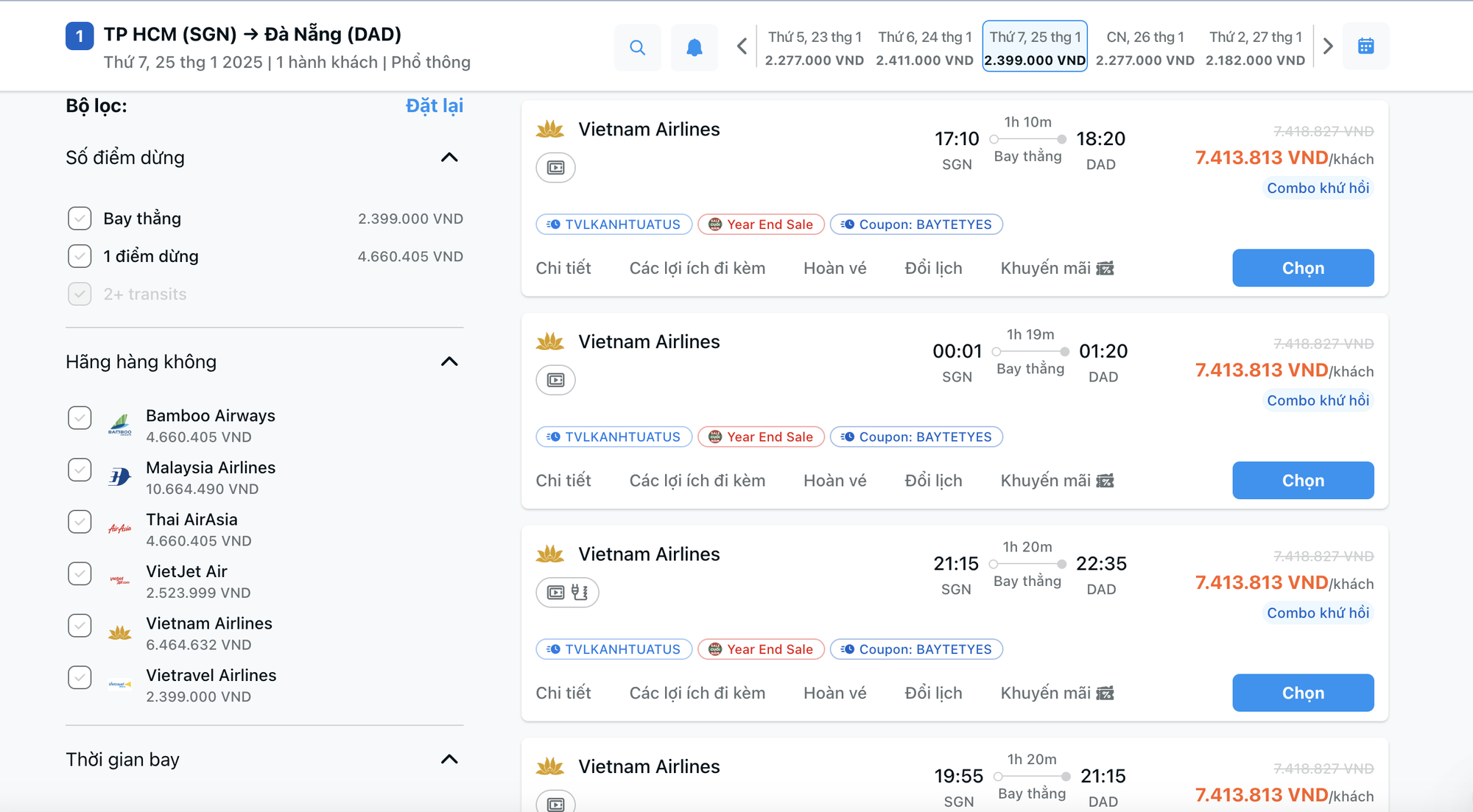Toggle the 1 điểm dừng checkbox filter
The width and height of the screenshot is (1473, 812).
tap(79, 255)
